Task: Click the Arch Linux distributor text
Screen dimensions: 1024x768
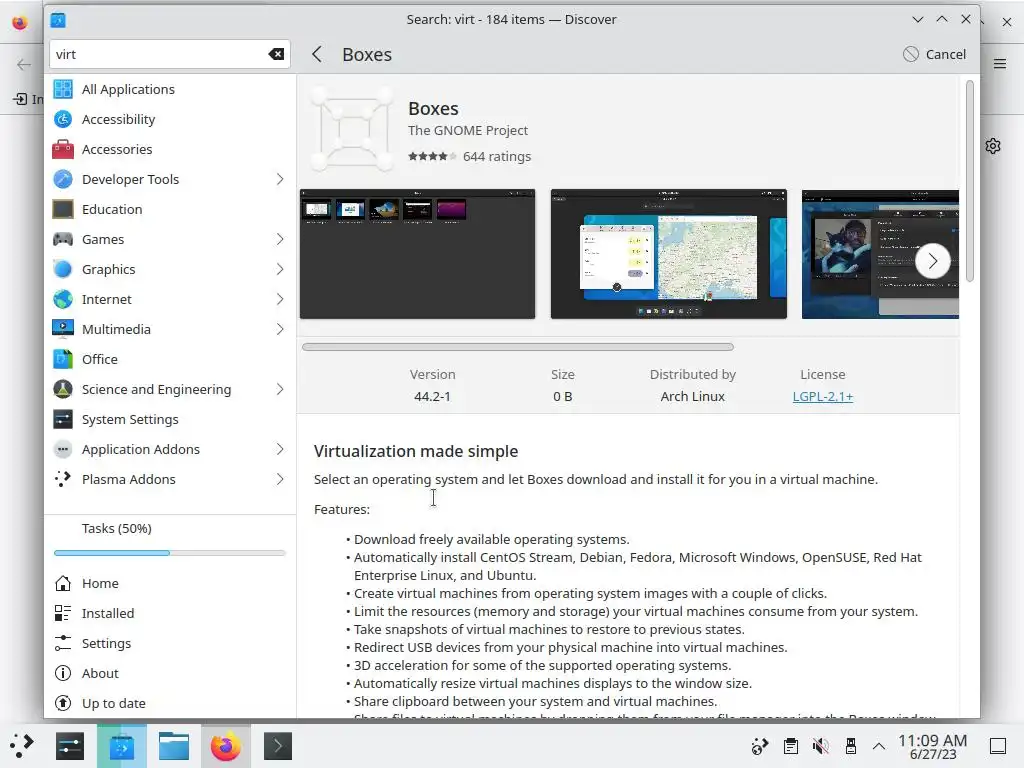Action: [x=692, y=396]
